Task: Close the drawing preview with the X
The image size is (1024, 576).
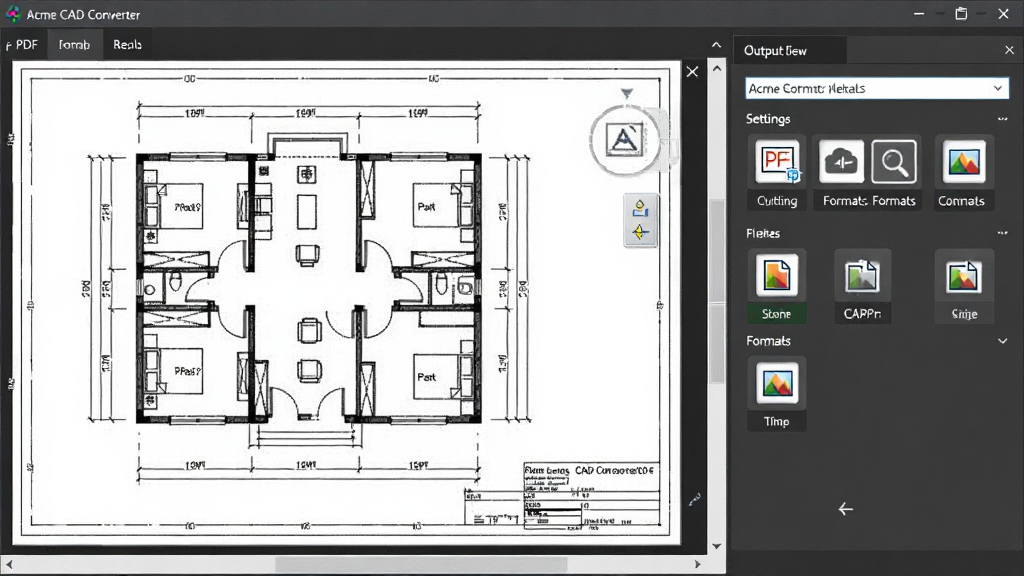Action: tap(692, 71)
